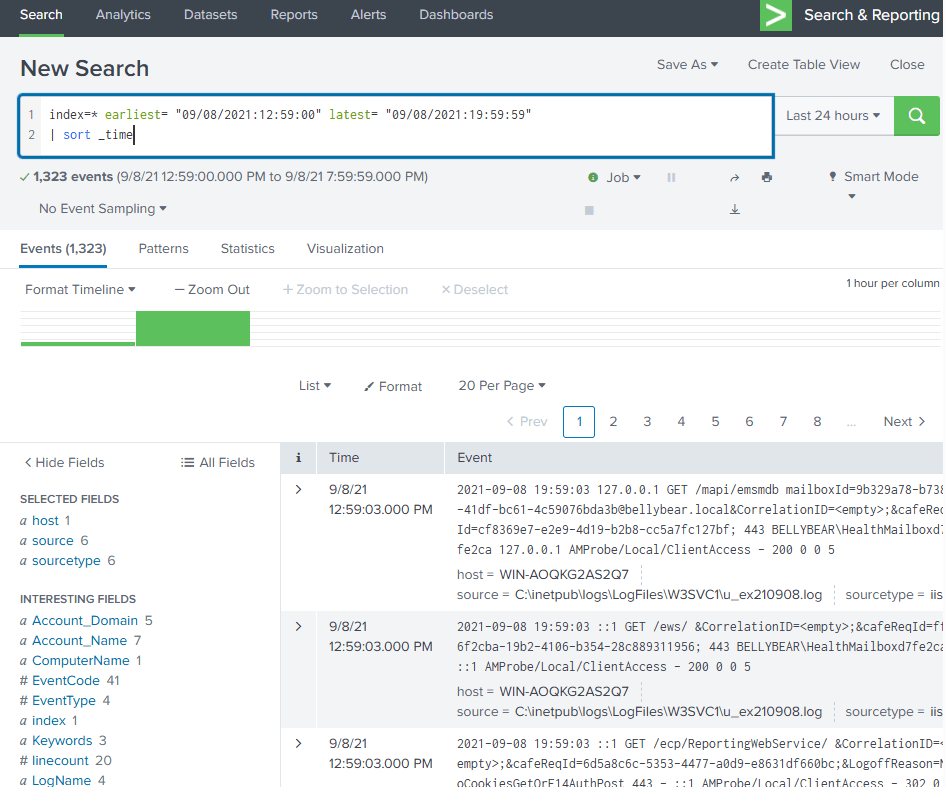This screenshot has height=787, width=946.
Task: Stop the search job
Action: click(x=589, y=210)
